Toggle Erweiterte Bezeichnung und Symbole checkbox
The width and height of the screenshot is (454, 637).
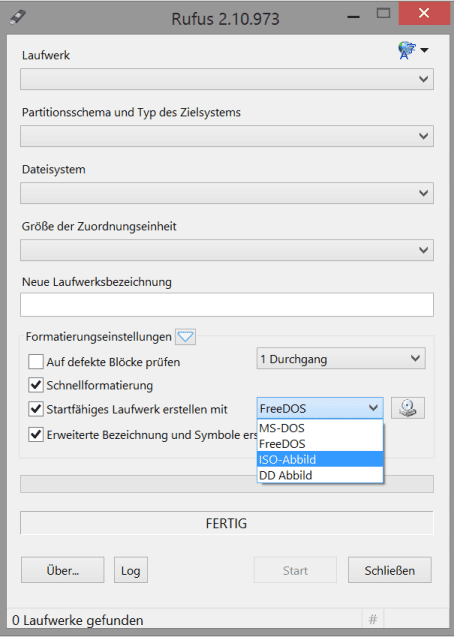[36, 434]
